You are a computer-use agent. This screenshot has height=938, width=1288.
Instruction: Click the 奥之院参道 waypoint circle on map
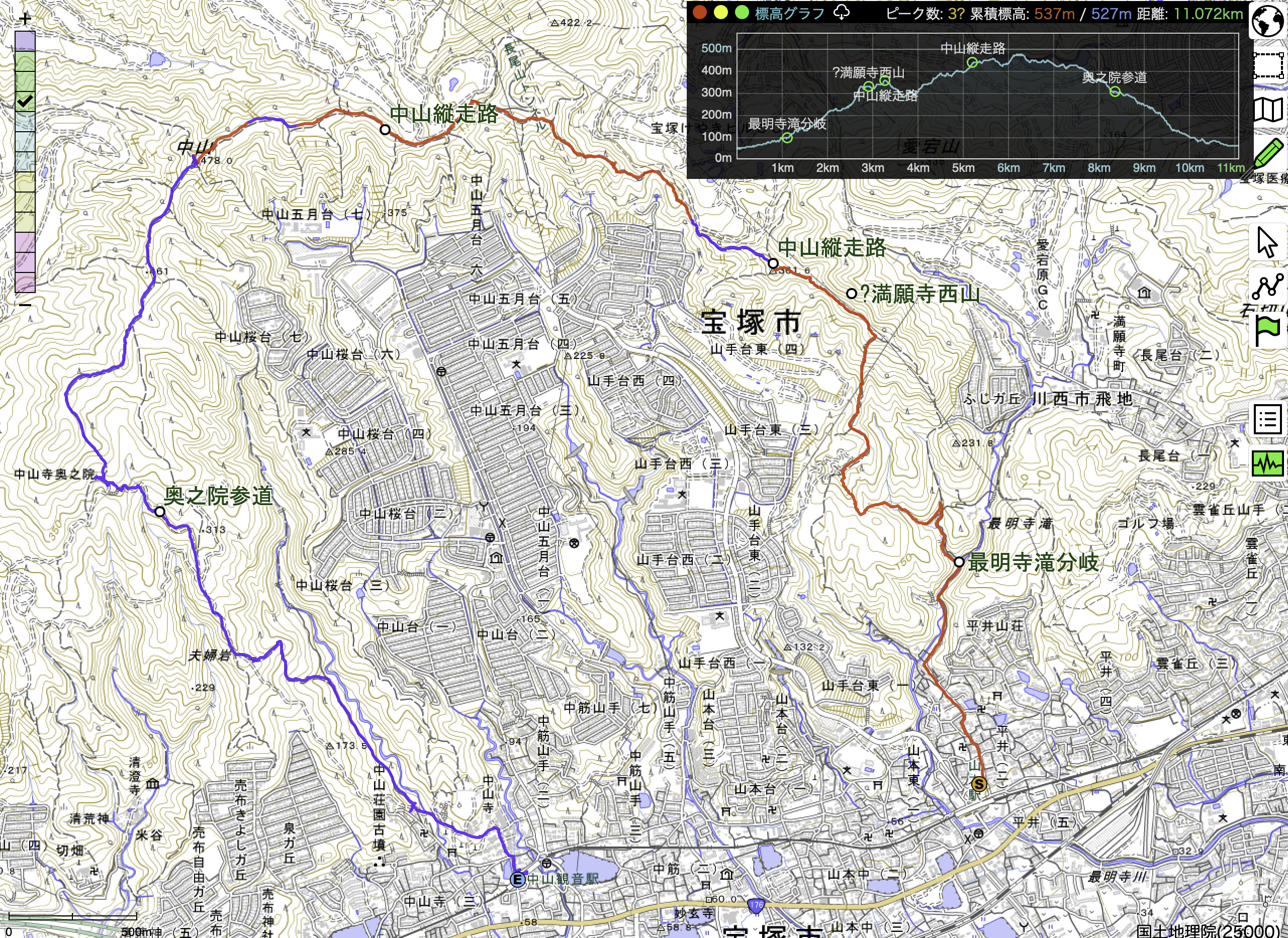(x=159, y=512)
